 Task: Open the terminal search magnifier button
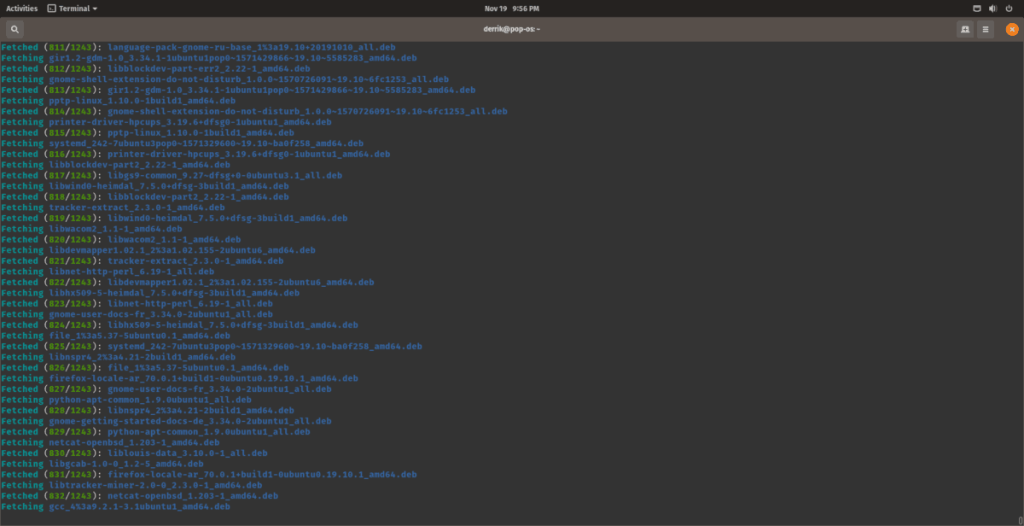pyautogui.click(x=14, y=29)
